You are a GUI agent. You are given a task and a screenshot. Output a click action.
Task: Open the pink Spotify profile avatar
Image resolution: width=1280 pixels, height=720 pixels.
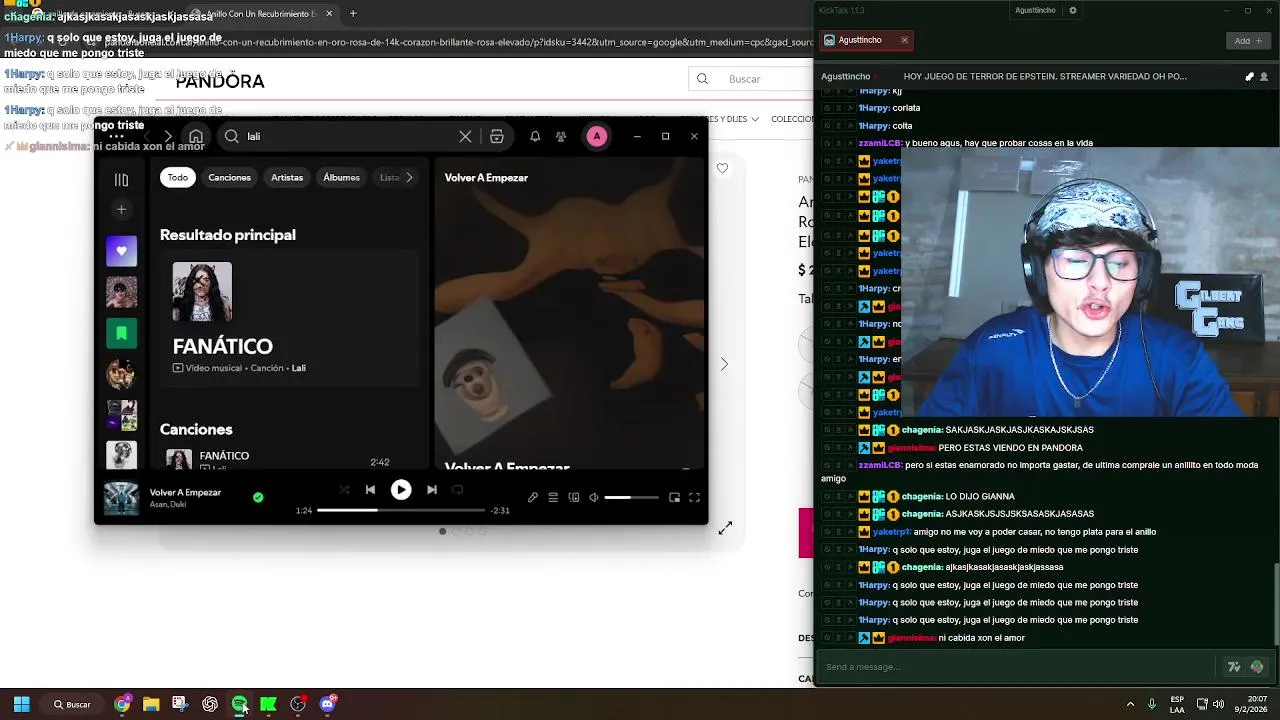tap(597, 137)
